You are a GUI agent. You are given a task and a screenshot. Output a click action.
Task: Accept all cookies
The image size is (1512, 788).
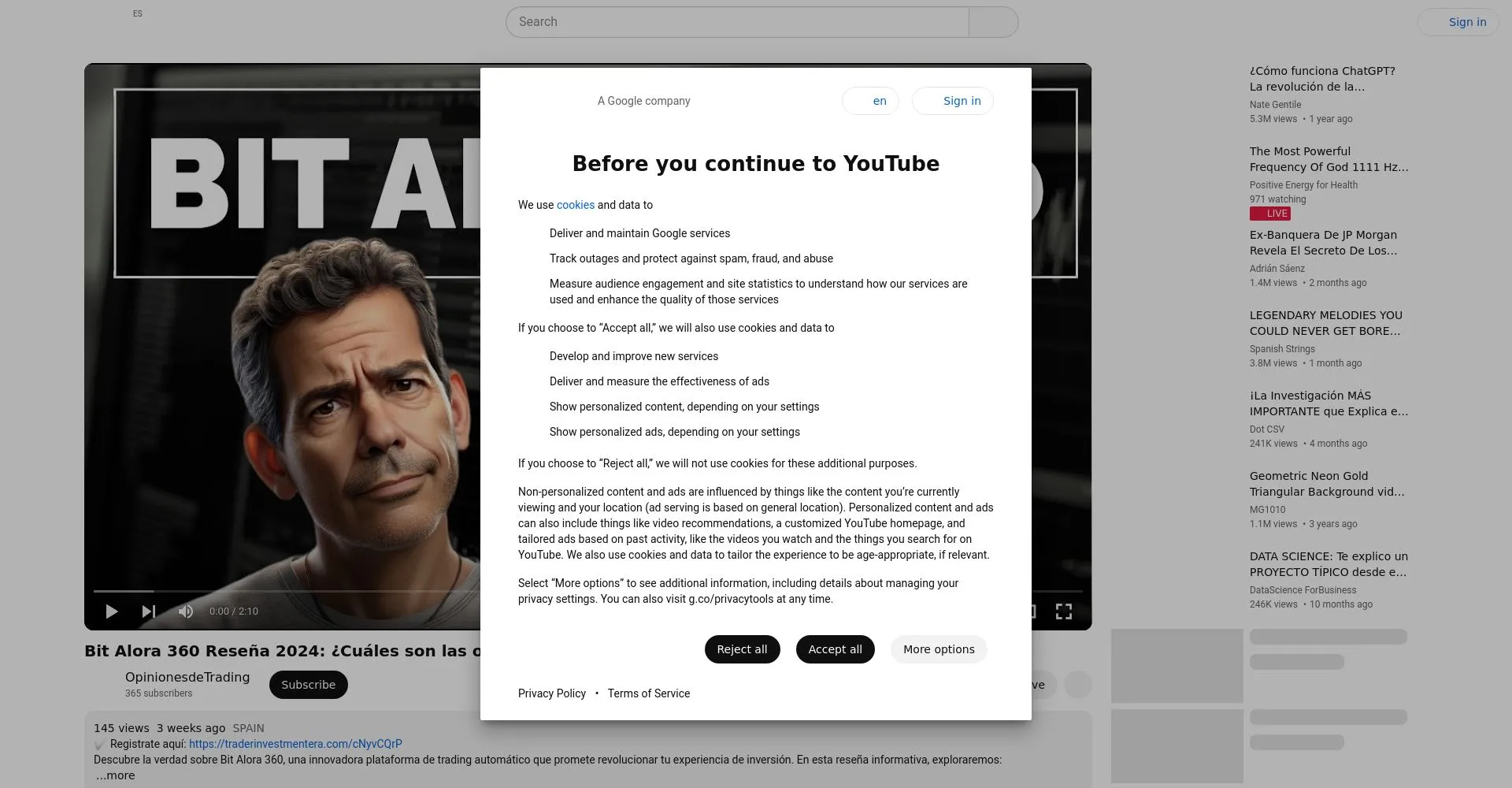(x=835, y=649)
